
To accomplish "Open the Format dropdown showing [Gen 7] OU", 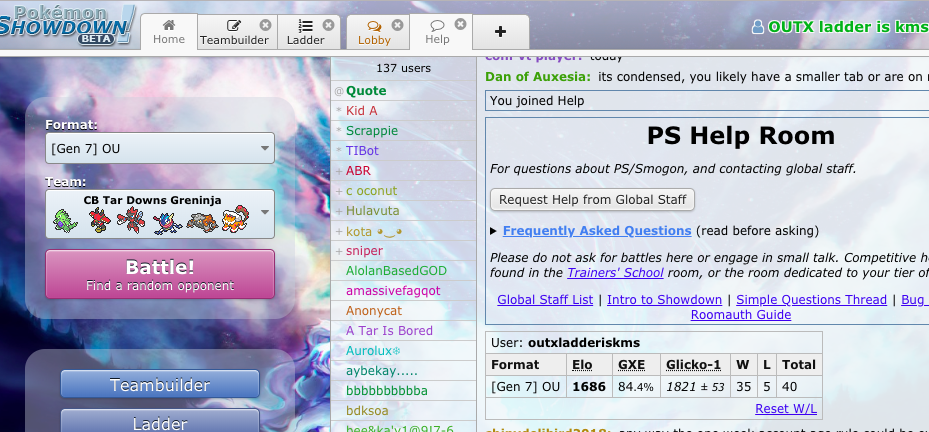I will coord(160,149).
